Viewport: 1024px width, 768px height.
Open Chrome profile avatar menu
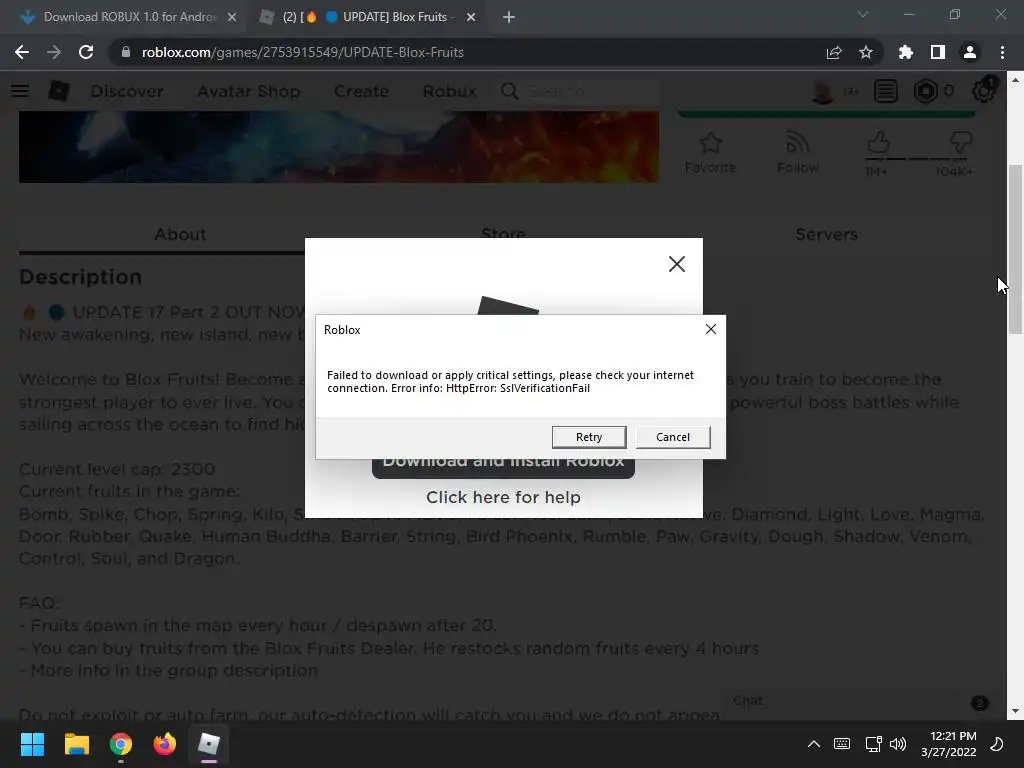(x=970, y=52)
